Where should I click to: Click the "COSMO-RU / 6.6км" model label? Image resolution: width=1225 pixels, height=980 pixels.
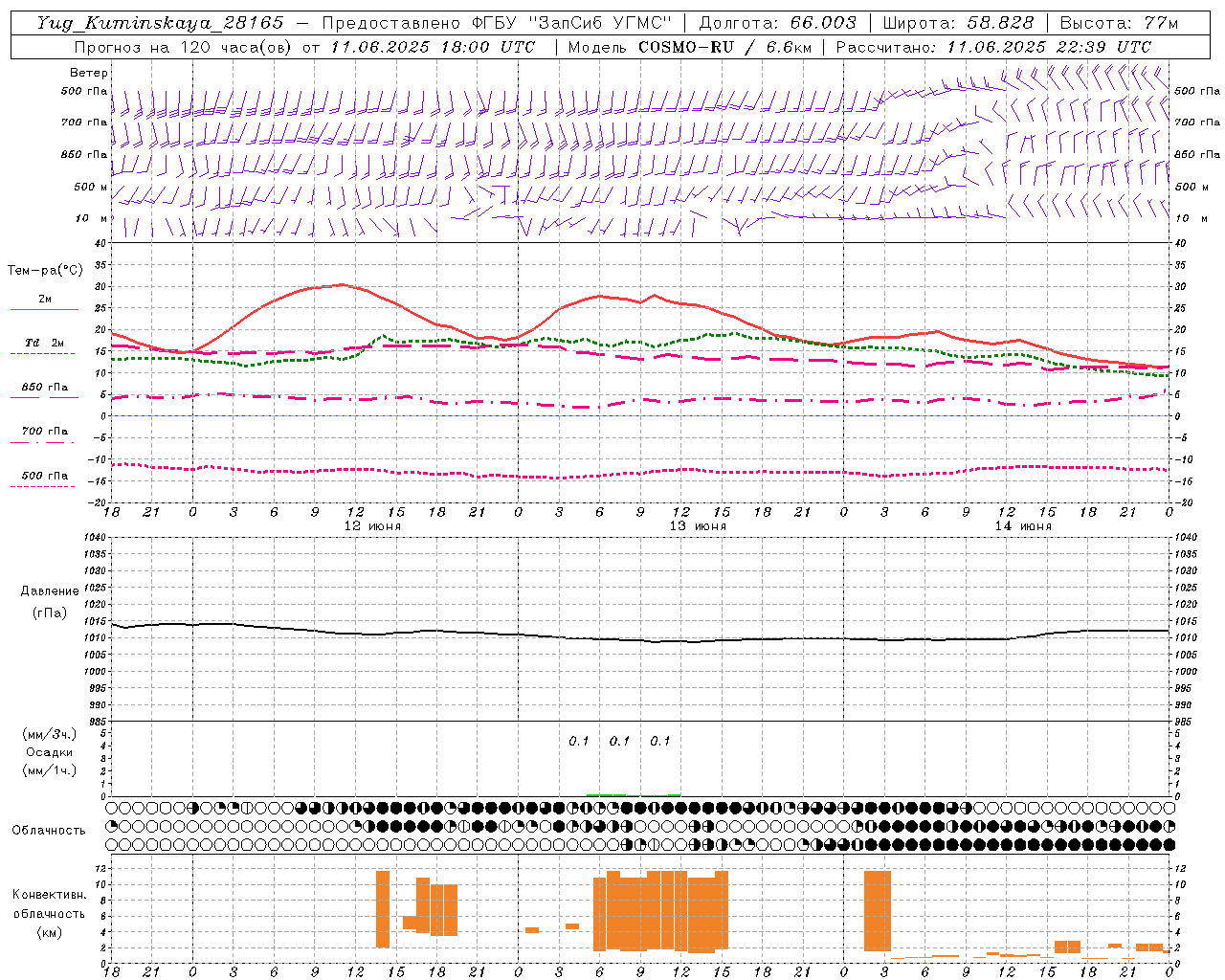coord(724,47)
